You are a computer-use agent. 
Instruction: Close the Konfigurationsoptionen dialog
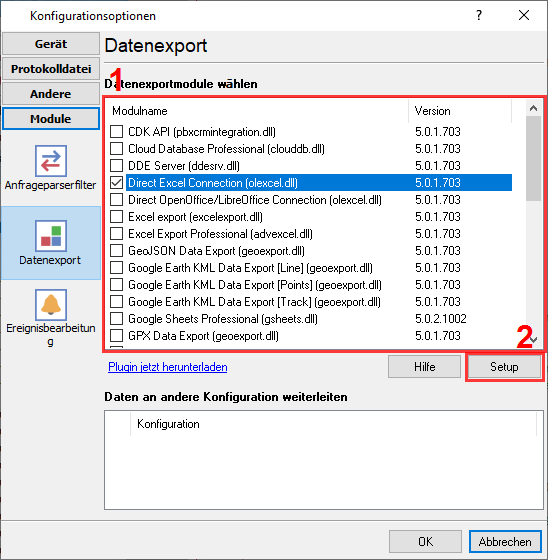point(524,15)
